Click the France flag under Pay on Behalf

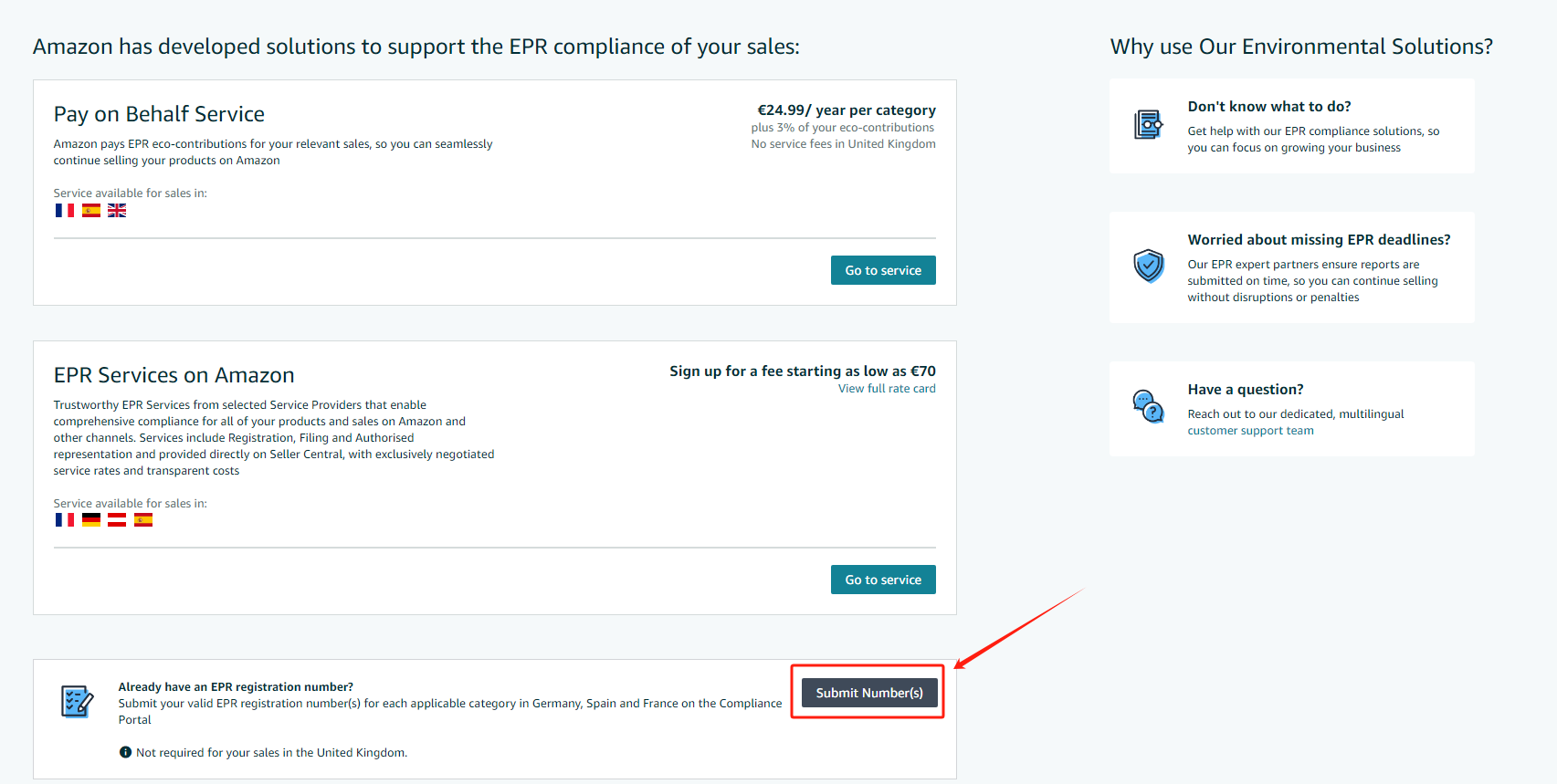pos(65,210)
